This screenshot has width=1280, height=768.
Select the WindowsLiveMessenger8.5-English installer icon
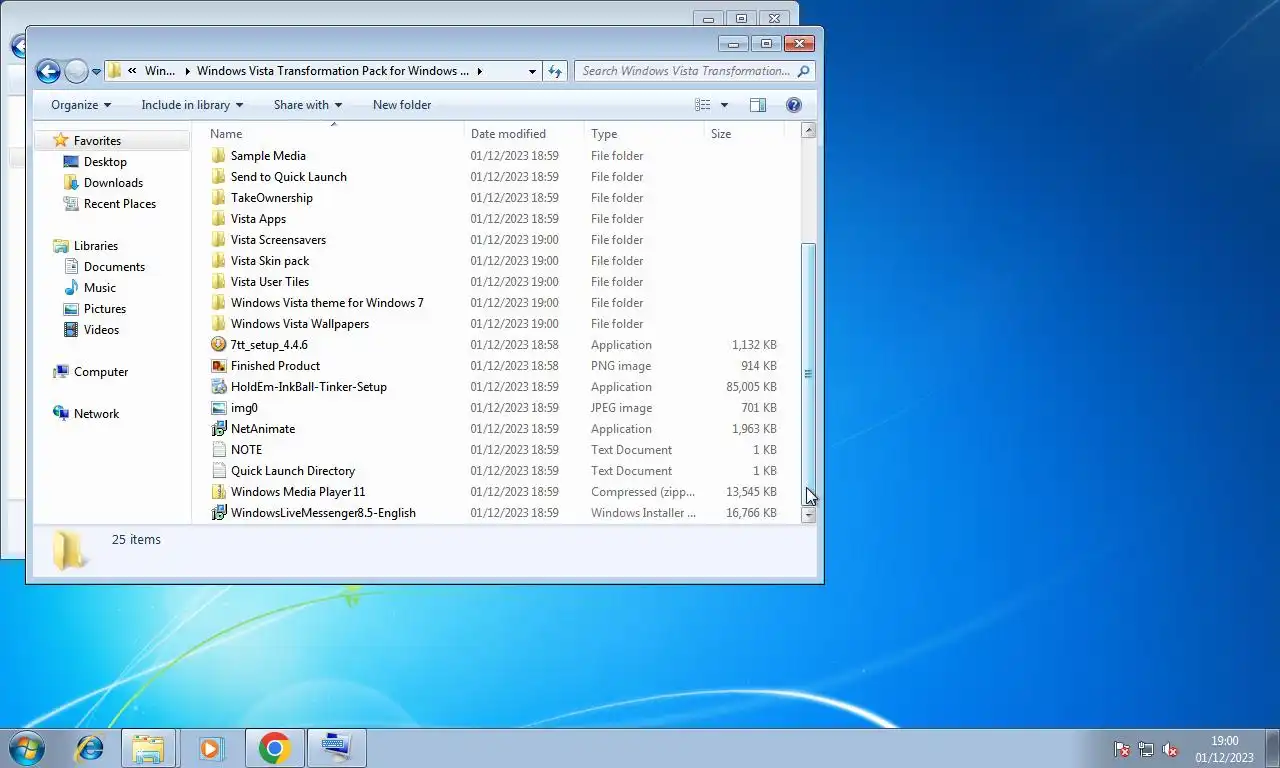point(219,513)
